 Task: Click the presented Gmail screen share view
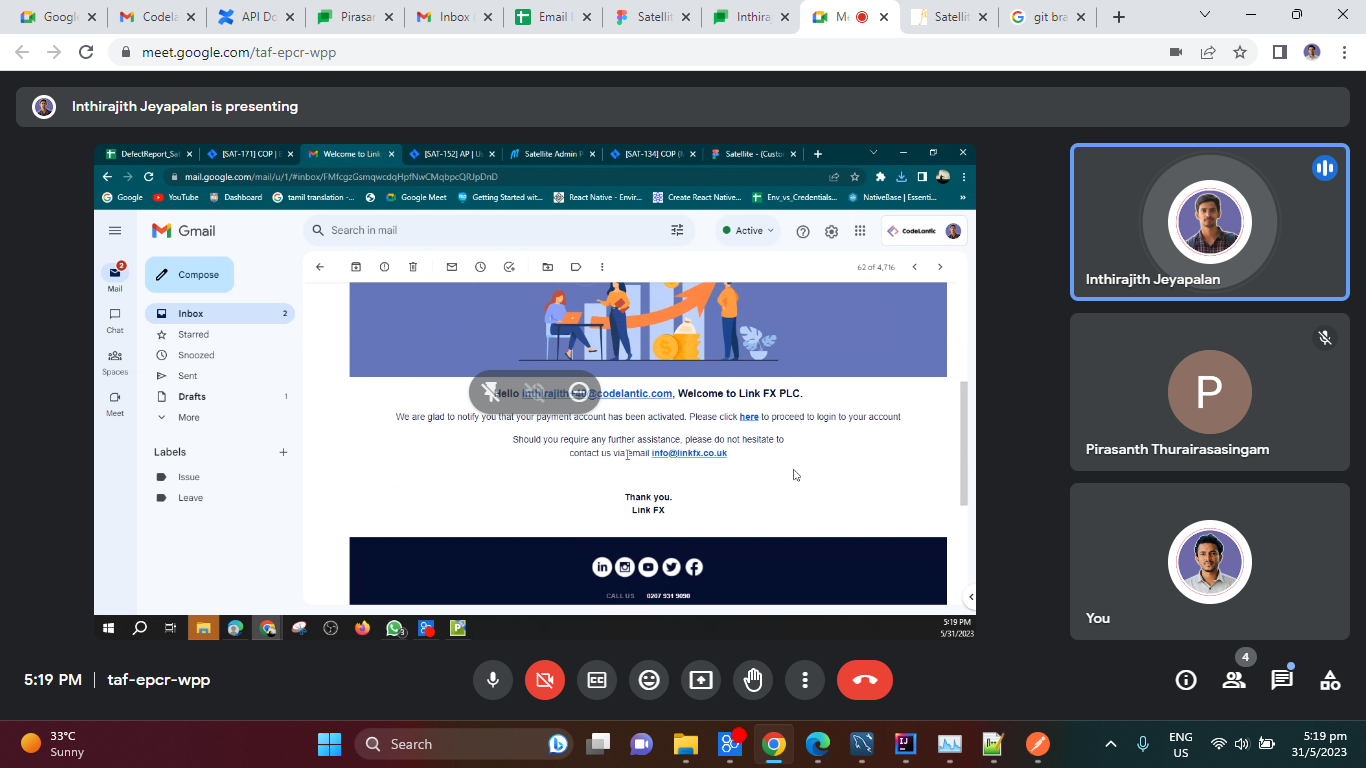click(535, 393)
